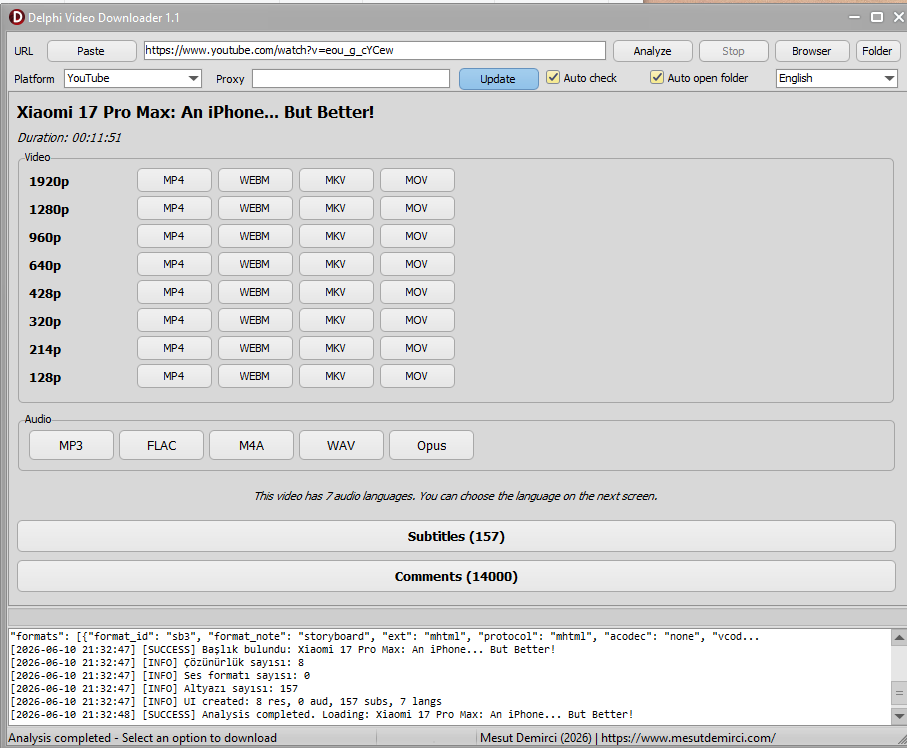Download 214p as MKV
The width and height of the screenshot is (907, 748).
point(336,348)
